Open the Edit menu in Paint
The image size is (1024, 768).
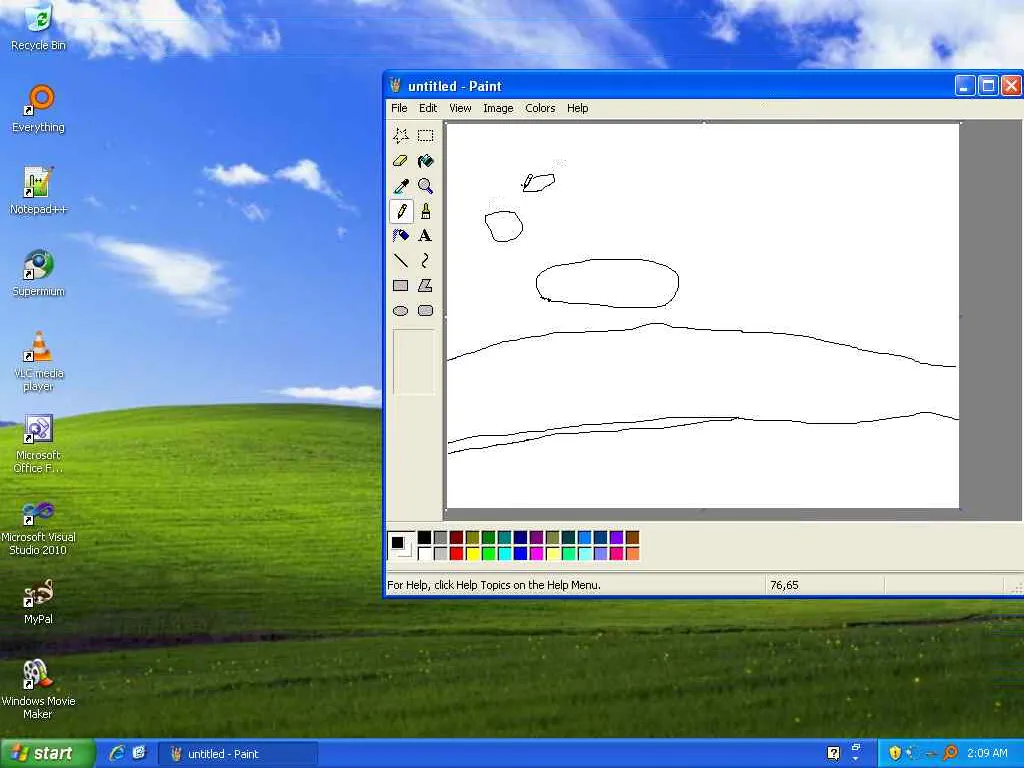[428, 108]
